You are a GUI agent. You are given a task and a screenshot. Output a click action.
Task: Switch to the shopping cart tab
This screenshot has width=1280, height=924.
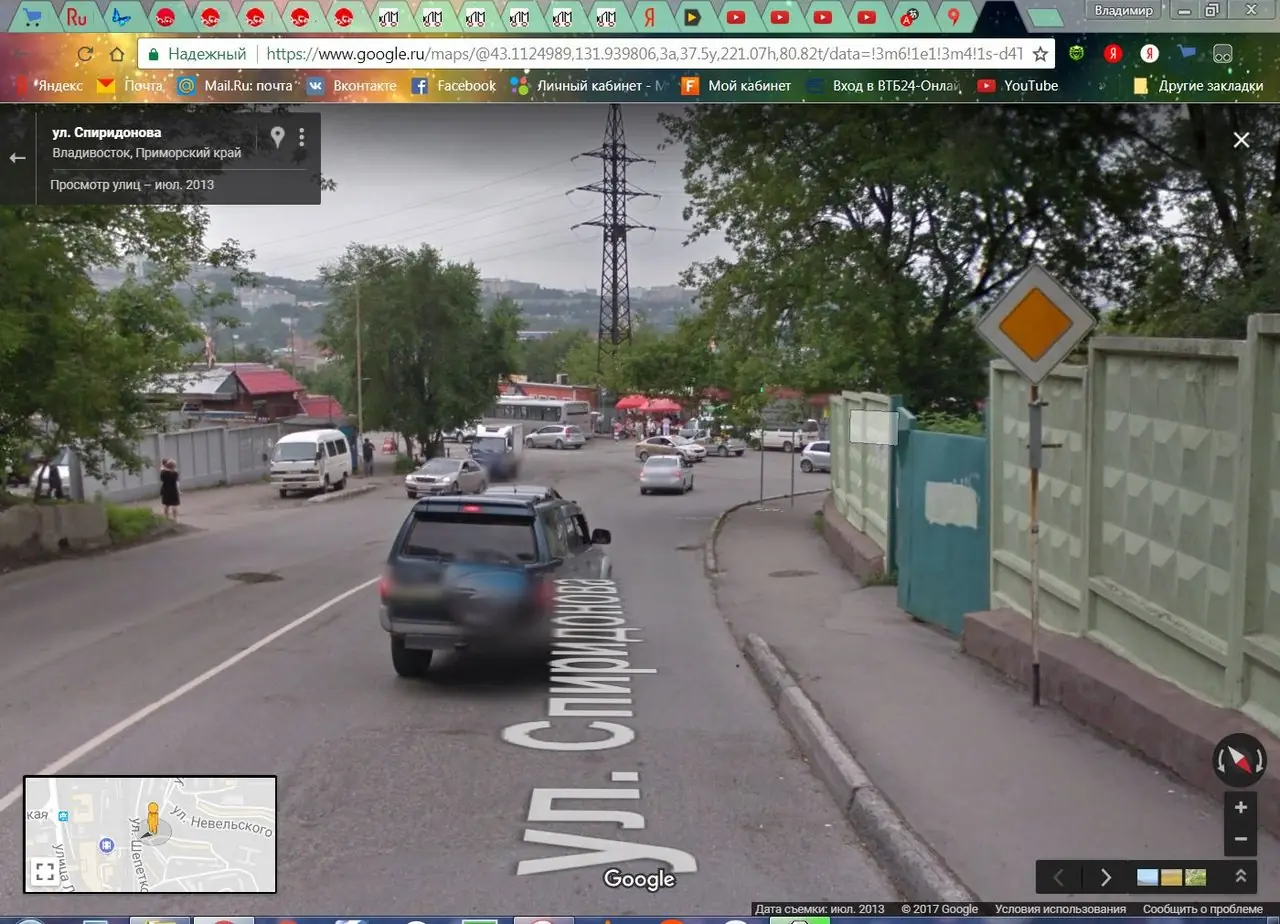click(34, 16)
